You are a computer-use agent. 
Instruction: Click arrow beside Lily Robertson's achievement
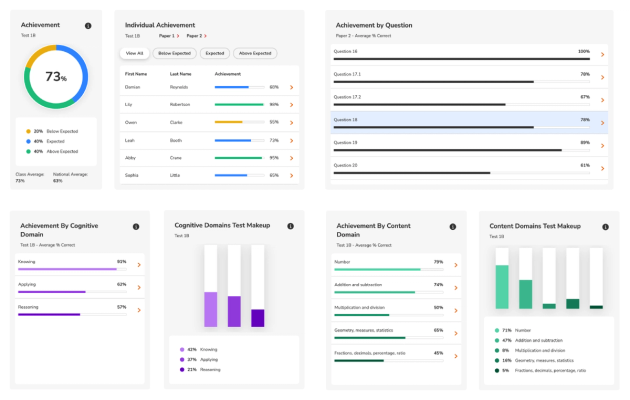click(x=292, y=105)
